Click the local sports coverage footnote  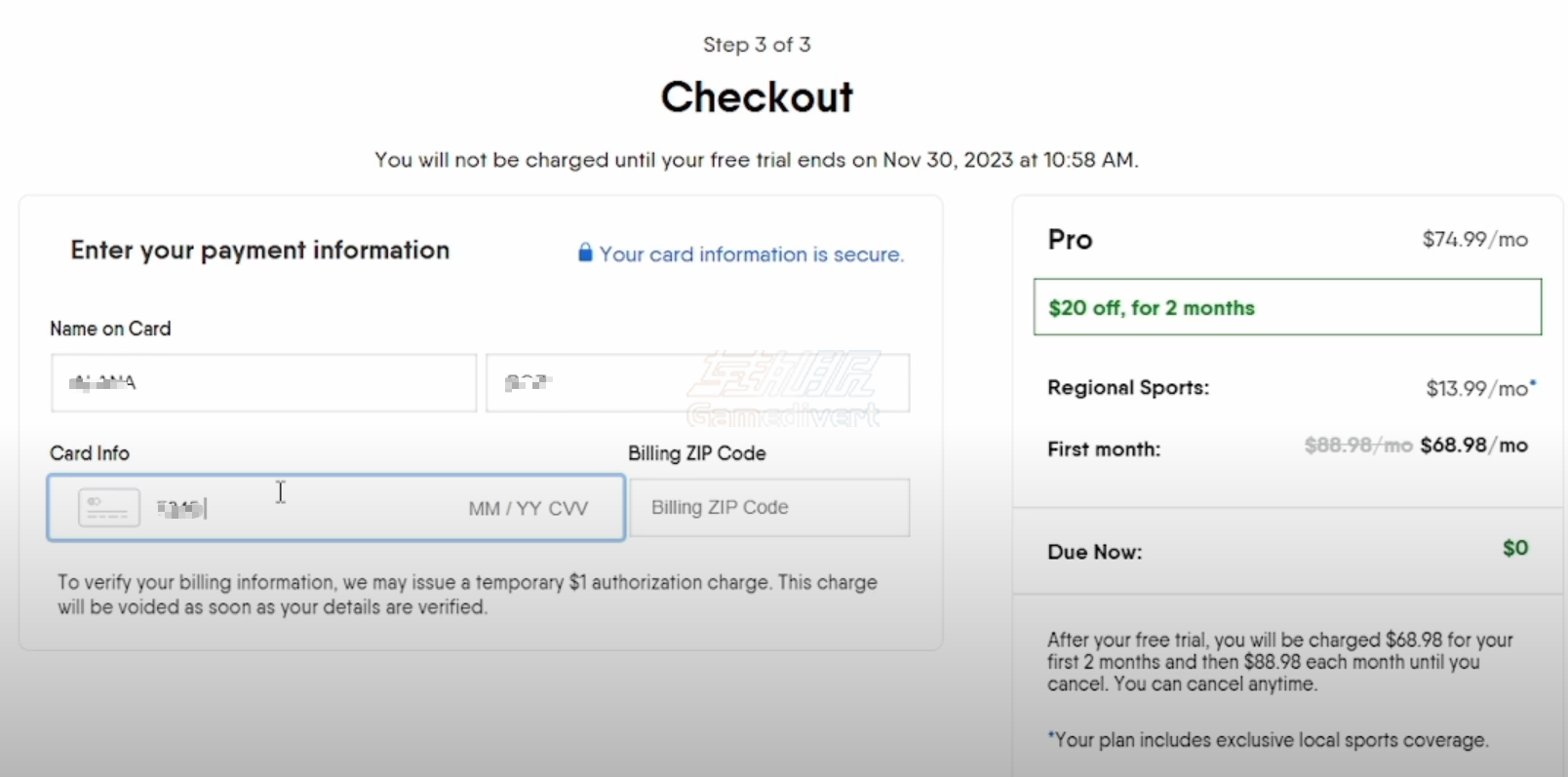coord(1268,740)
